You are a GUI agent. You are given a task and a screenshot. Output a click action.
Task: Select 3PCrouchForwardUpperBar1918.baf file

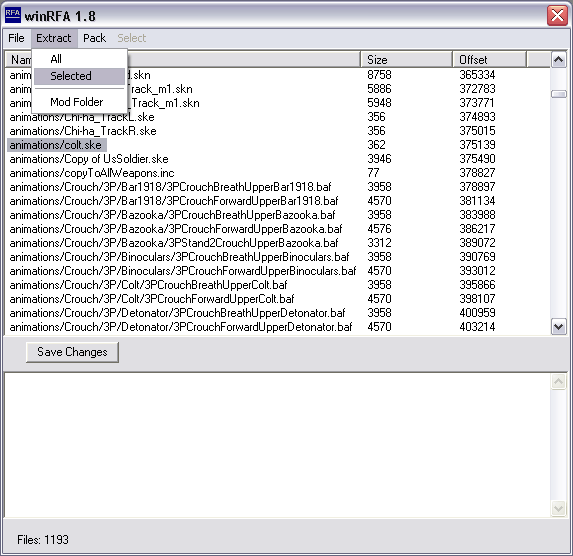(174, 201)
